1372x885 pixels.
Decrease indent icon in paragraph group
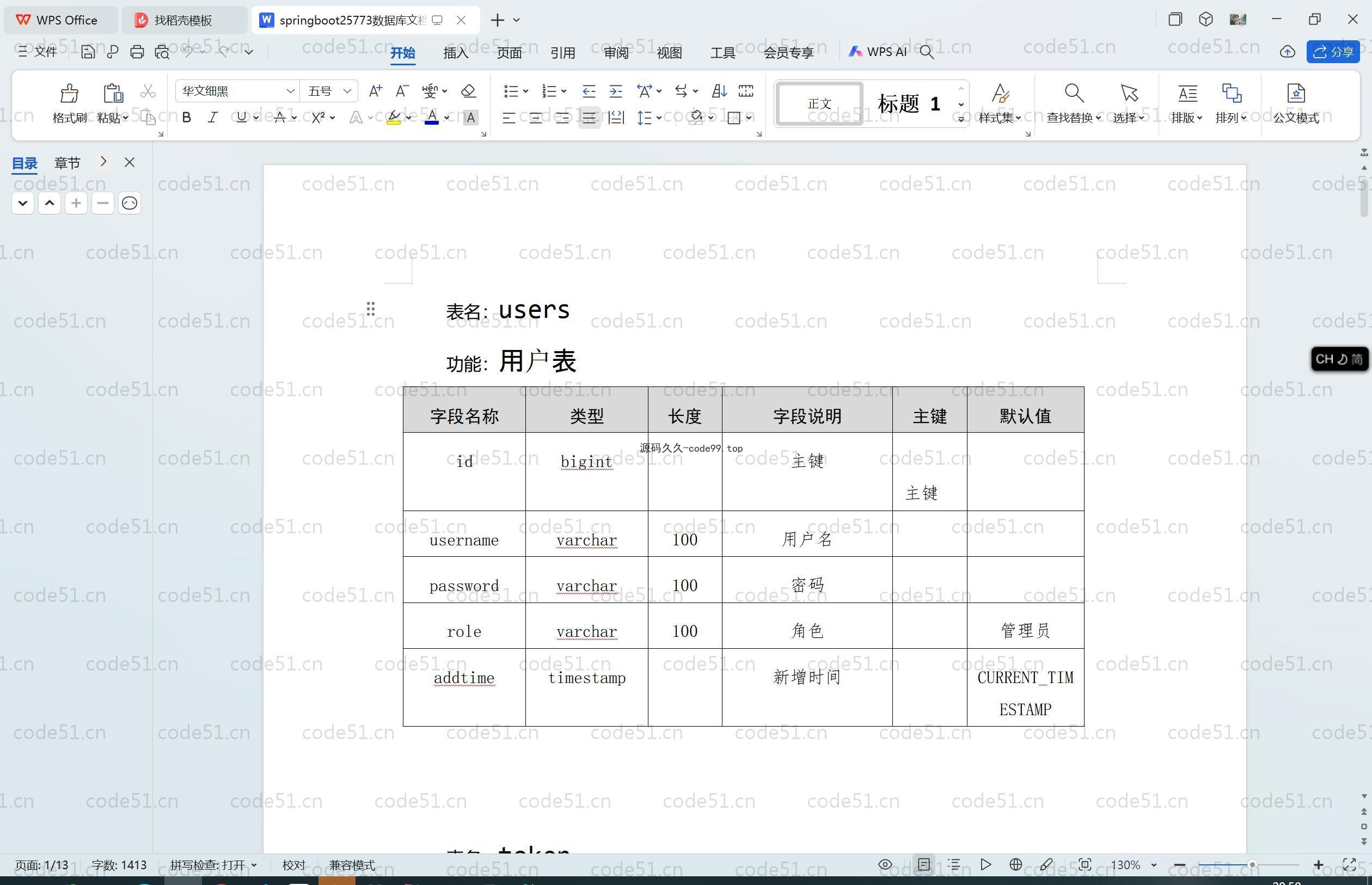[589, 91]
